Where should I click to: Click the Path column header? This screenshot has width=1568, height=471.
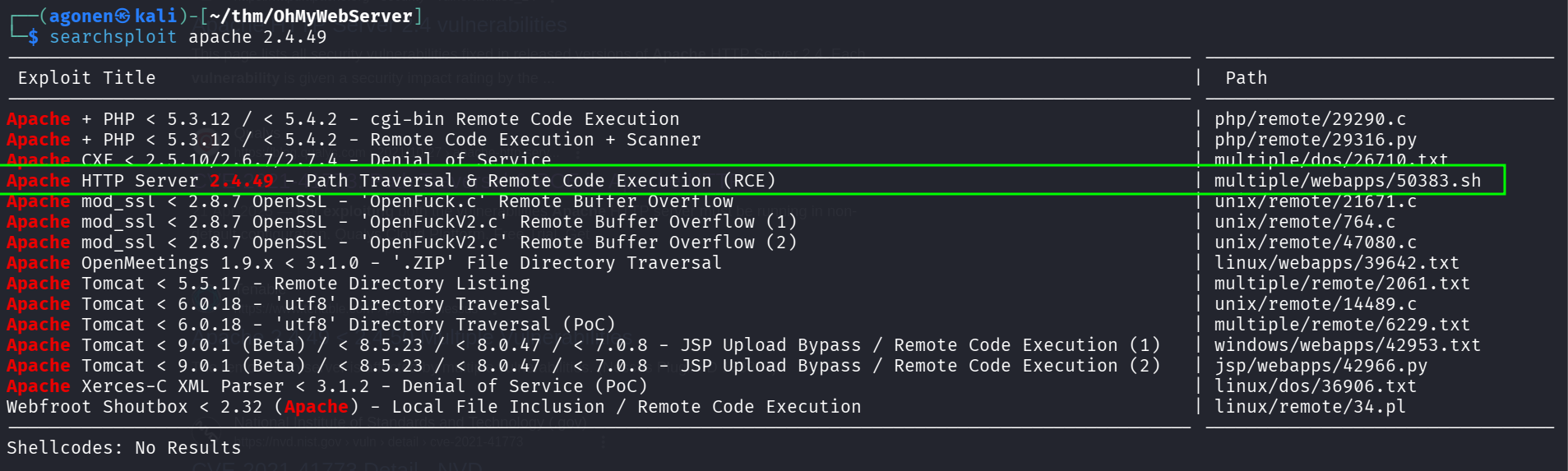[x=1246, y=78]
